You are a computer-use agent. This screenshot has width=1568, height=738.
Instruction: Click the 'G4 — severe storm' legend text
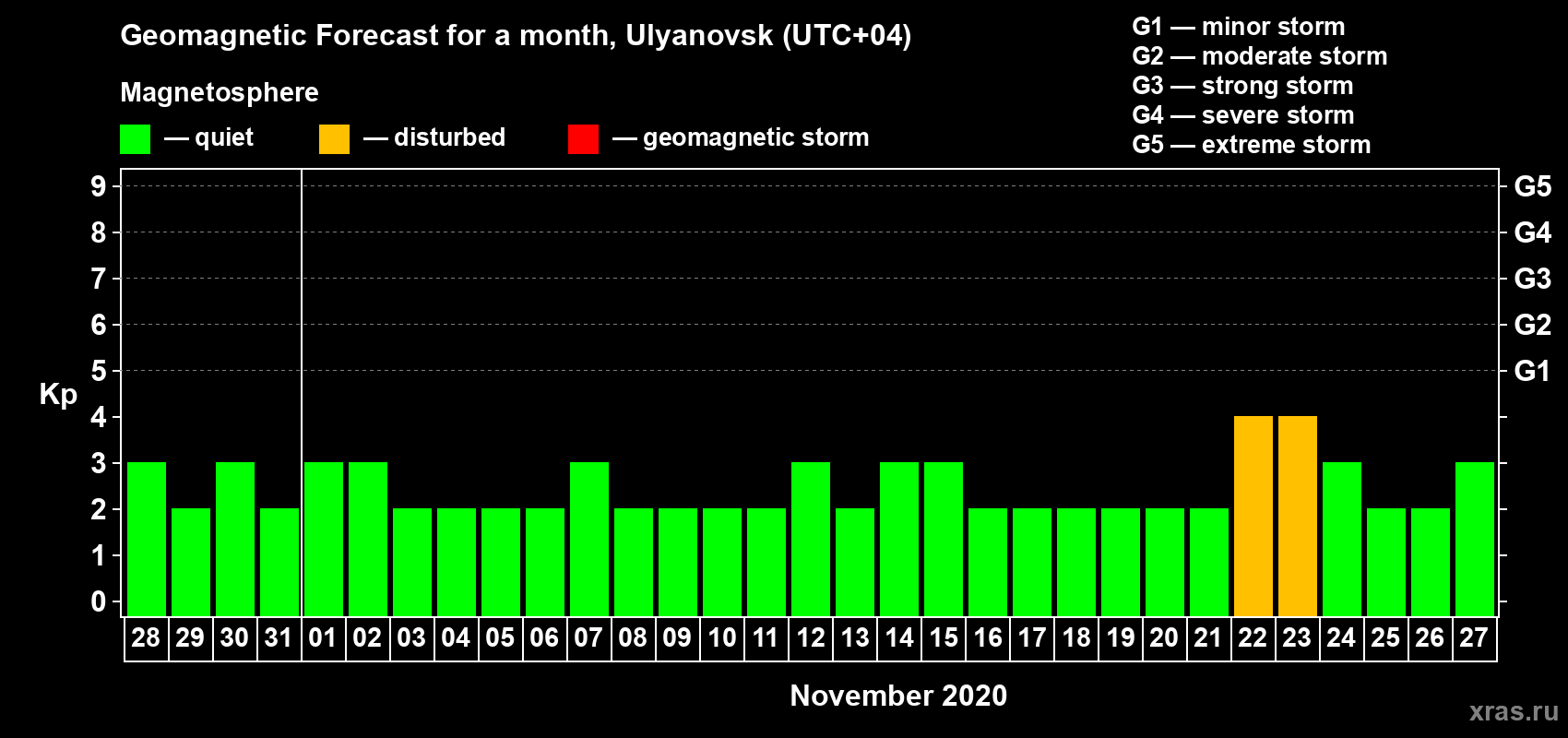click(x=1243, y=115)
